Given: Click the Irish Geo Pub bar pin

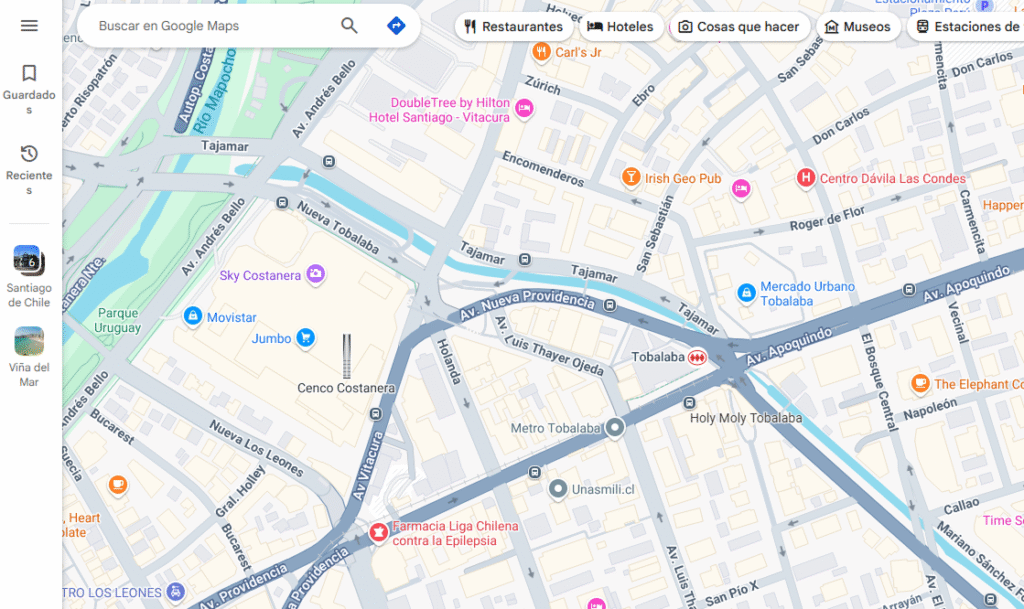Looking at the screenshot, I should (x=630, y=177).
